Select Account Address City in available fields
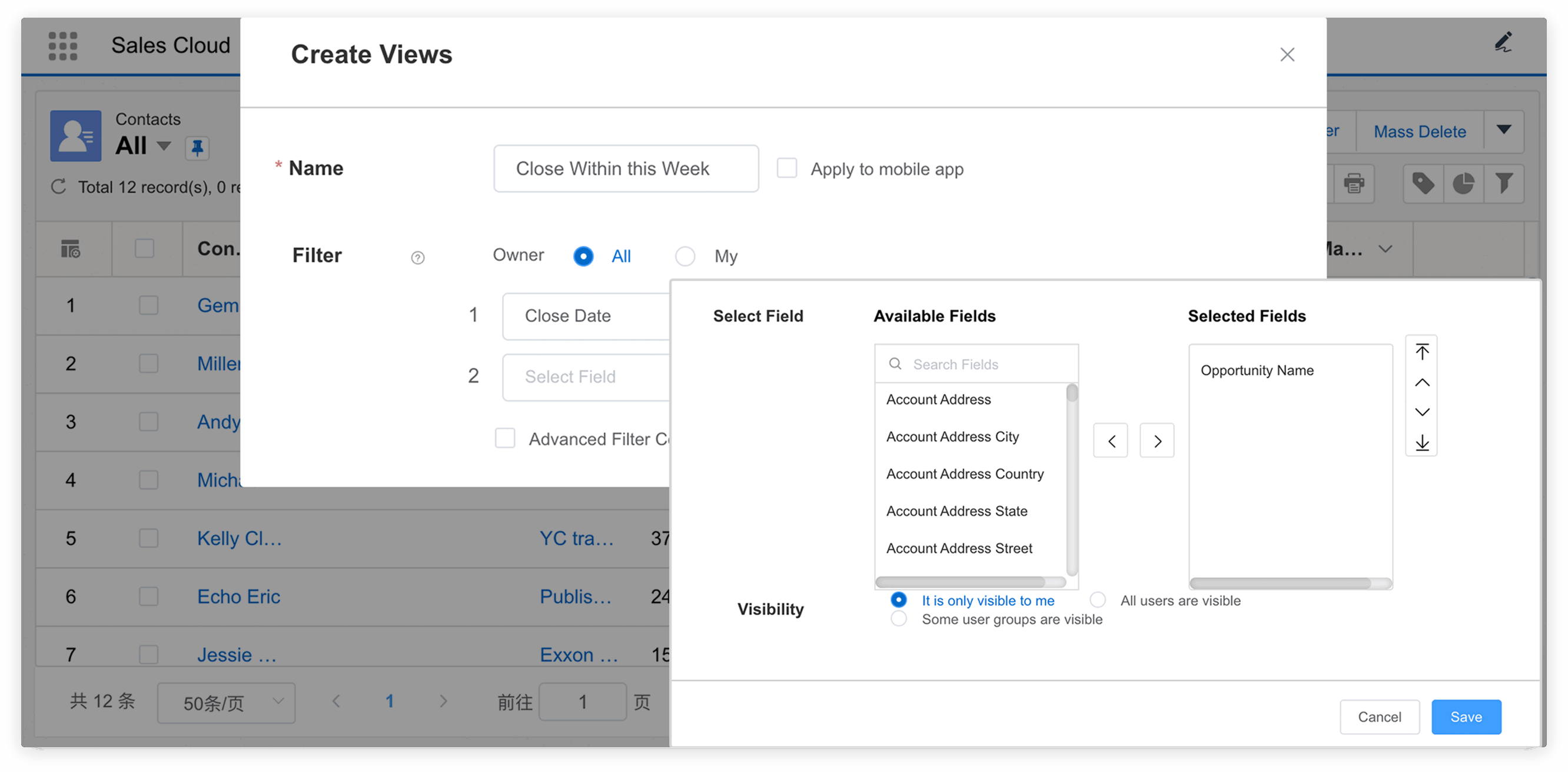 tap(952, 436)
